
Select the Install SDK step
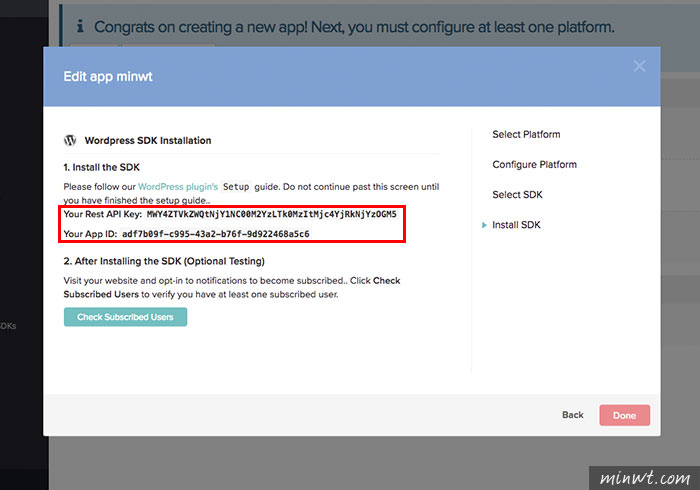[x=516, y=225]
